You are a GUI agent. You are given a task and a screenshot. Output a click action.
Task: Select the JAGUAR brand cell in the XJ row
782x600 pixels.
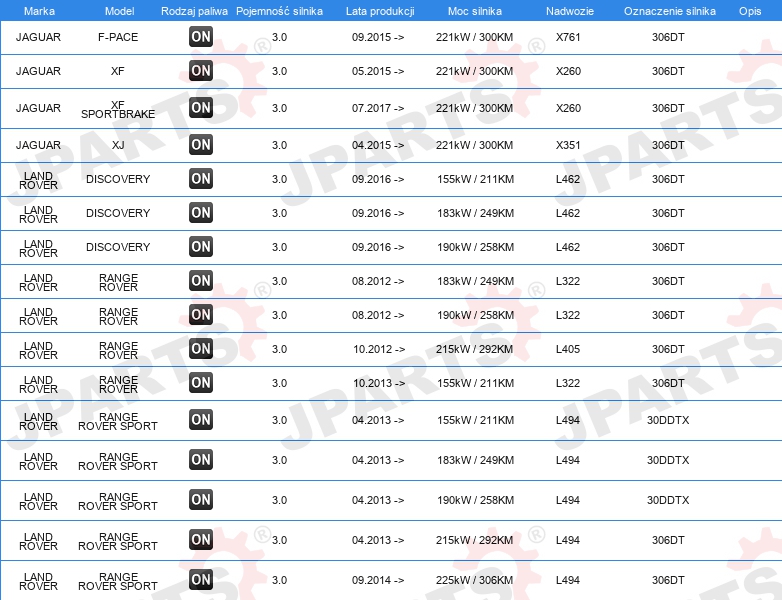pyautogui.click(x=38, y=145)
